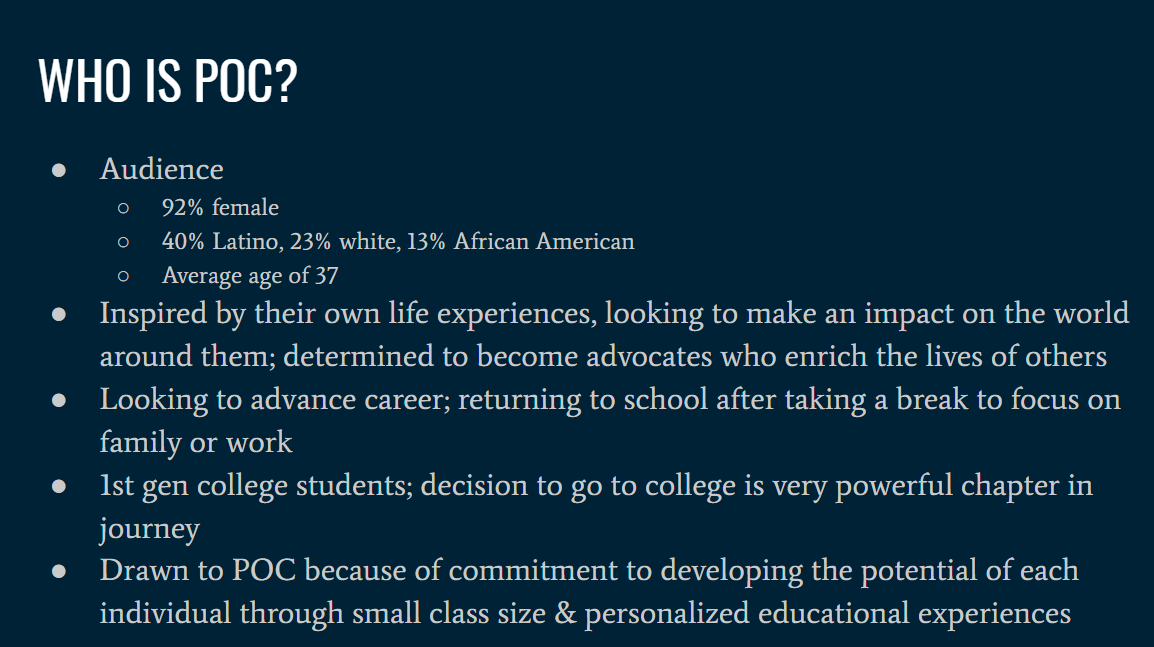
Task: Click the hollow bullet beside 92% female
Action: click(124, 208)
